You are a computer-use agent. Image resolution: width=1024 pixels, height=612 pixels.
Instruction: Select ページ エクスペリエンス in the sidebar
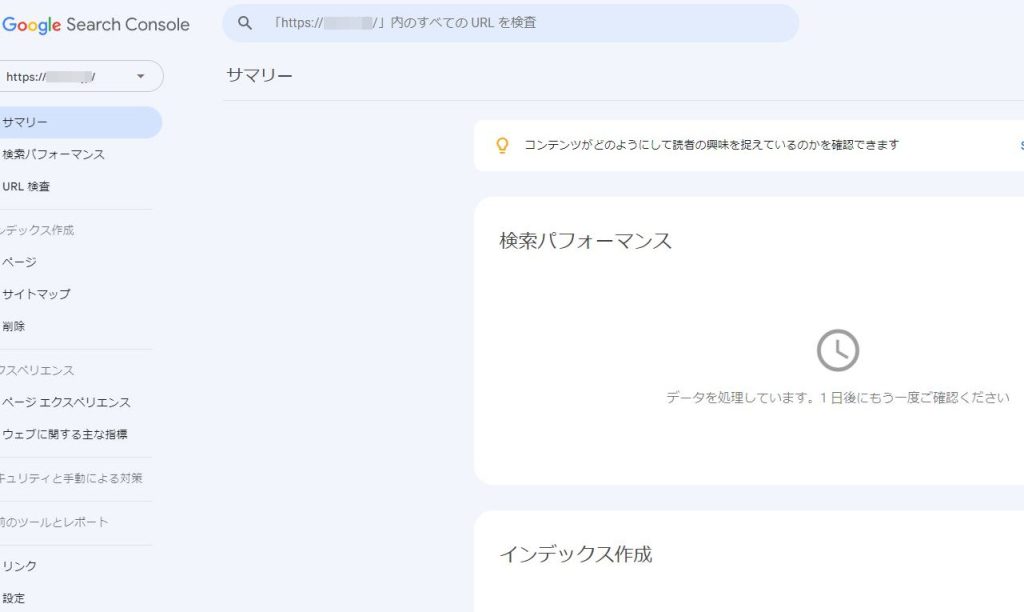tap(67, 402)
